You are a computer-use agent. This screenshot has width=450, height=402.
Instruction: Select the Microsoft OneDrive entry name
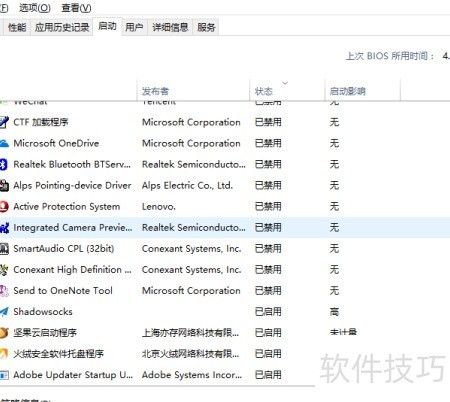point(56,143)
